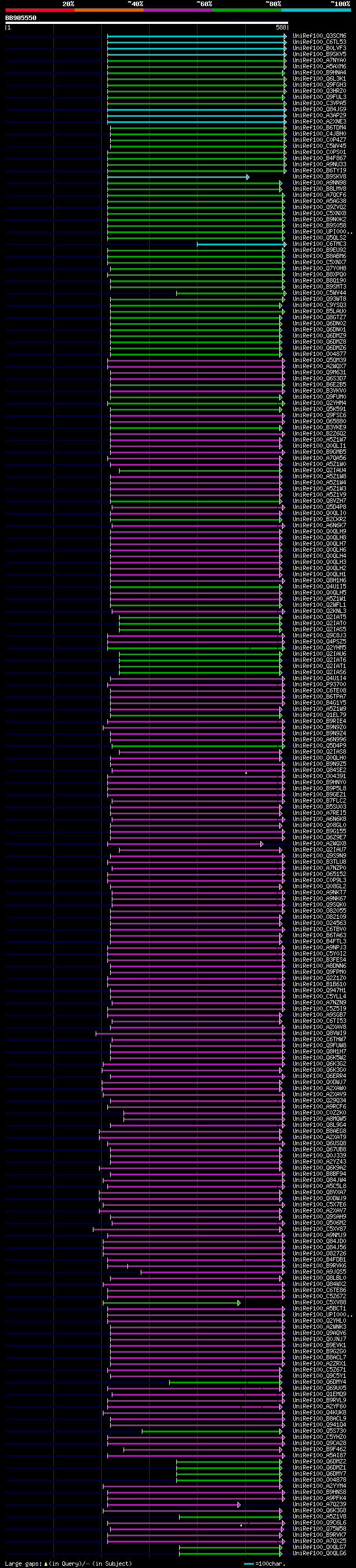Open hit UniRef100_C6TL53
Screen dimensions: 356x1568
319,42
